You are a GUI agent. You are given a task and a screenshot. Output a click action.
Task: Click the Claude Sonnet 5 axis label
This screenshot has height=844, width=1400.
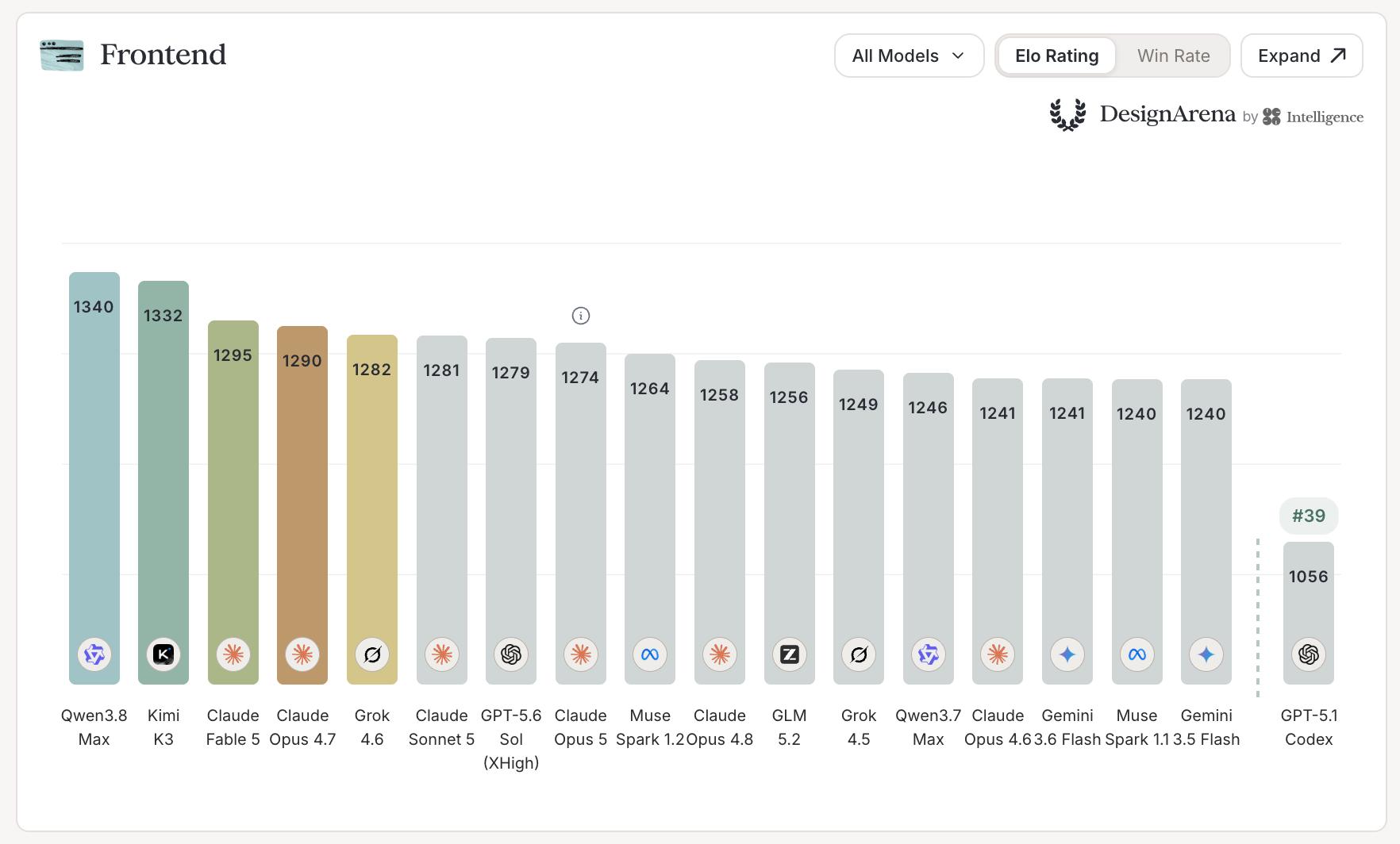coord(442,727)
